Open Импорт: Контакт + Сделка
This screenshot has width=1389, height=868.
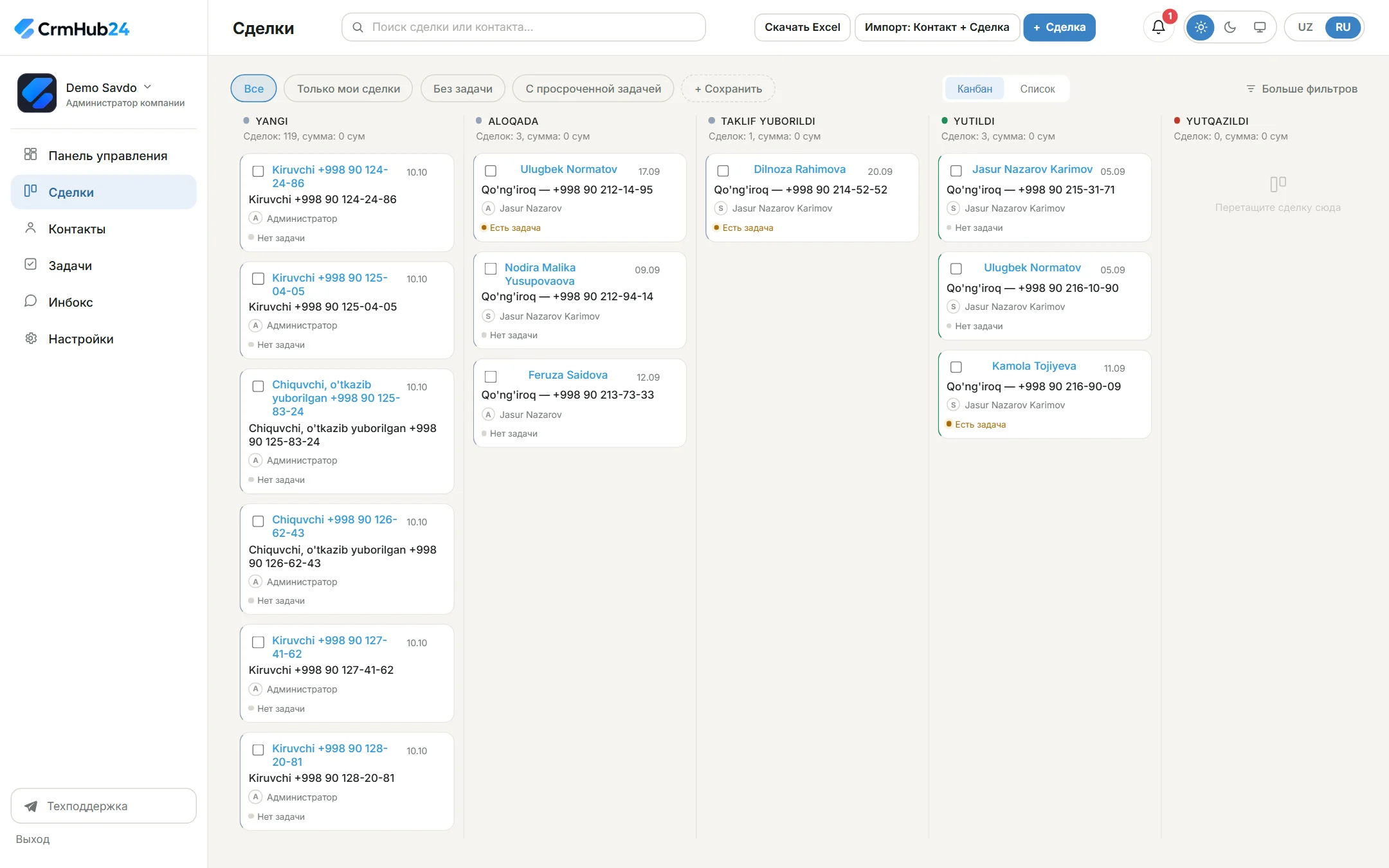937,27
